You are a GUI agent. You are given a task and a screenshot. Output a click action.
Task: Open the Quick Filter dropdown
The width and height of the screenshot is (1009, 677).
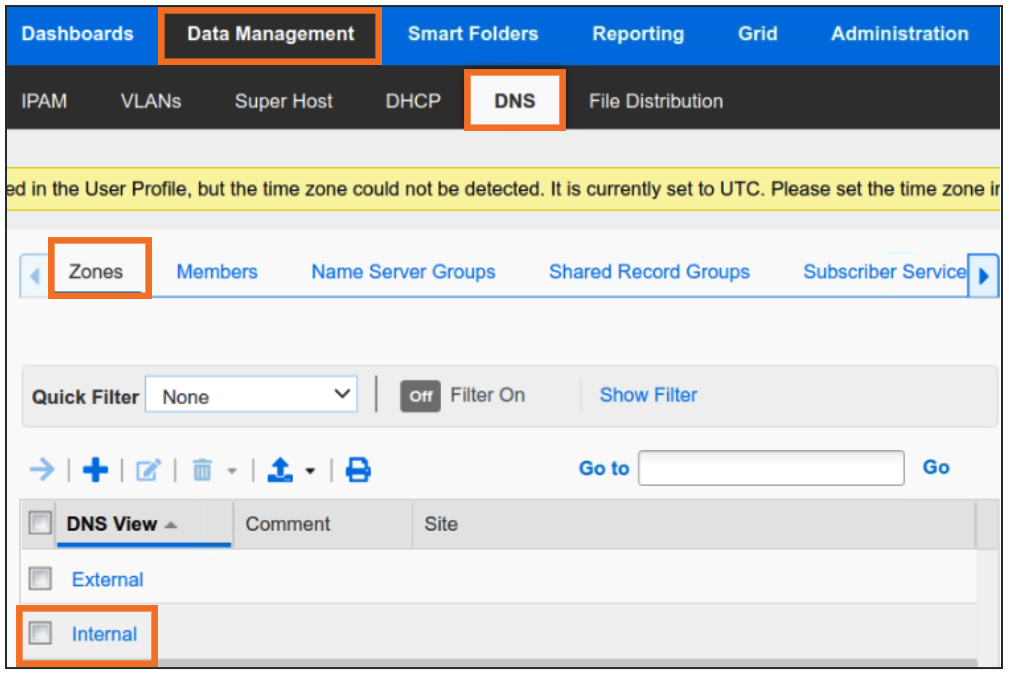[251, 396]
